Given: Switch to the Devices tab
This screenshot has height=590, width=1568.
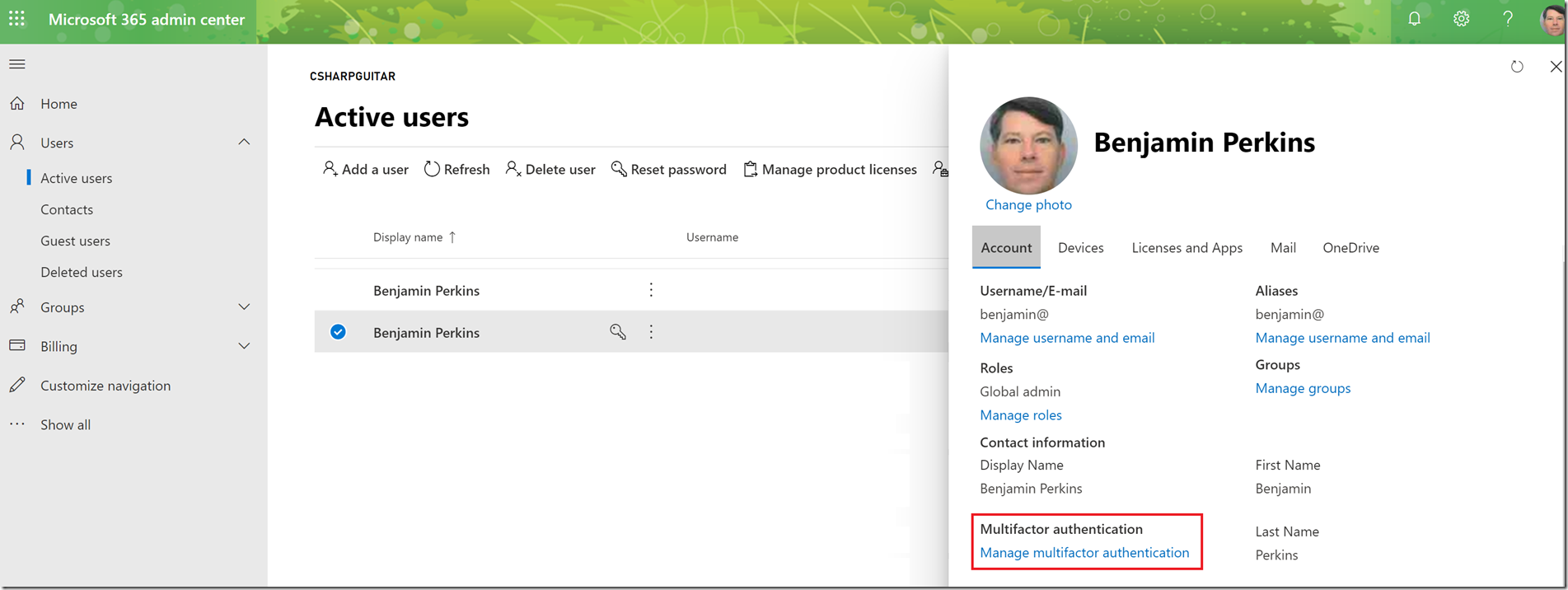Looking at the screenshot, I should [x=1081, y=247].
